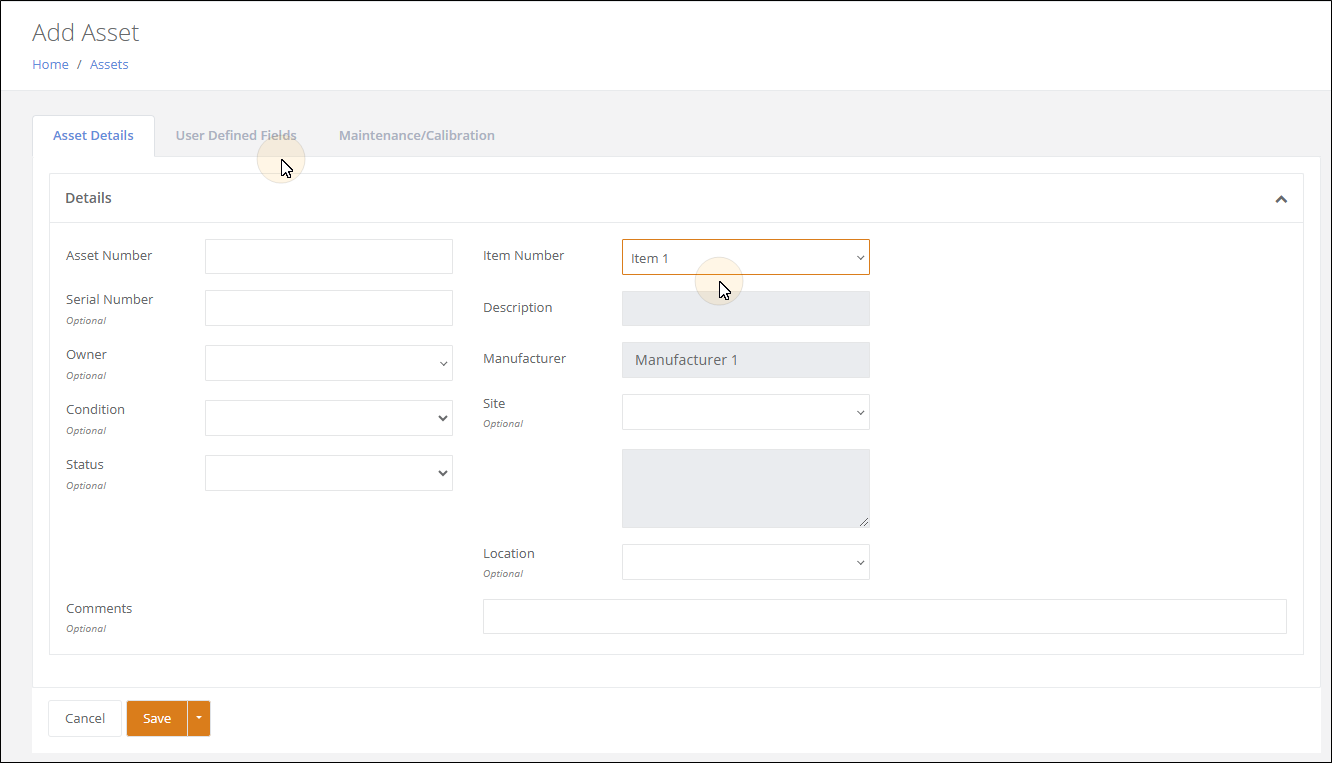Click the Asset Number label
This screenshot has width=1332, height=763.
(x=109, y=255)
